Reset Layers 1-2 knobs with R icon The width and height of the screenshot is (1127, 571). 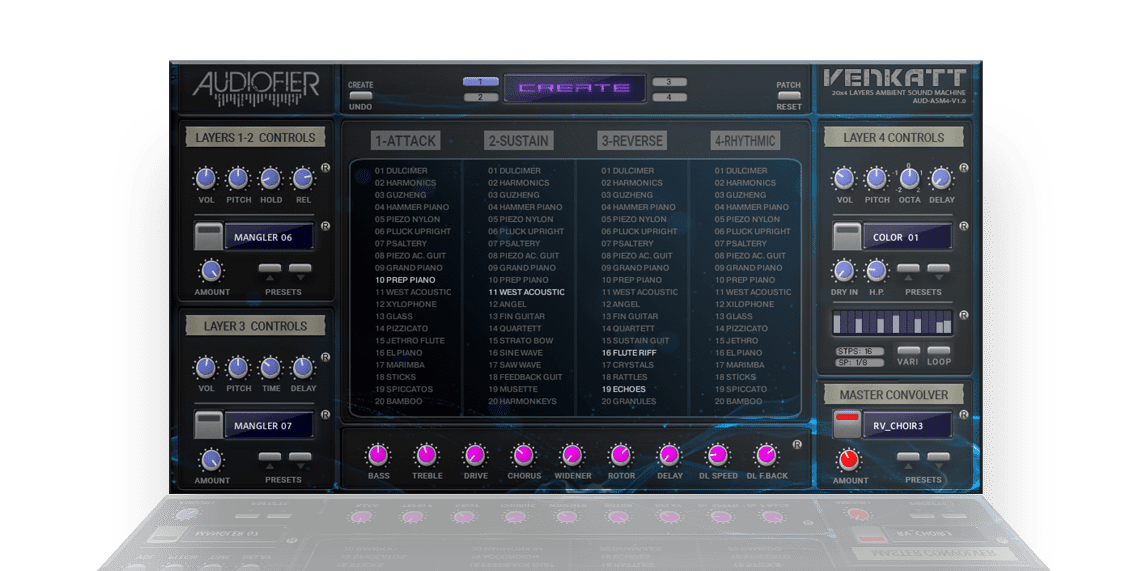coord(325,168)
